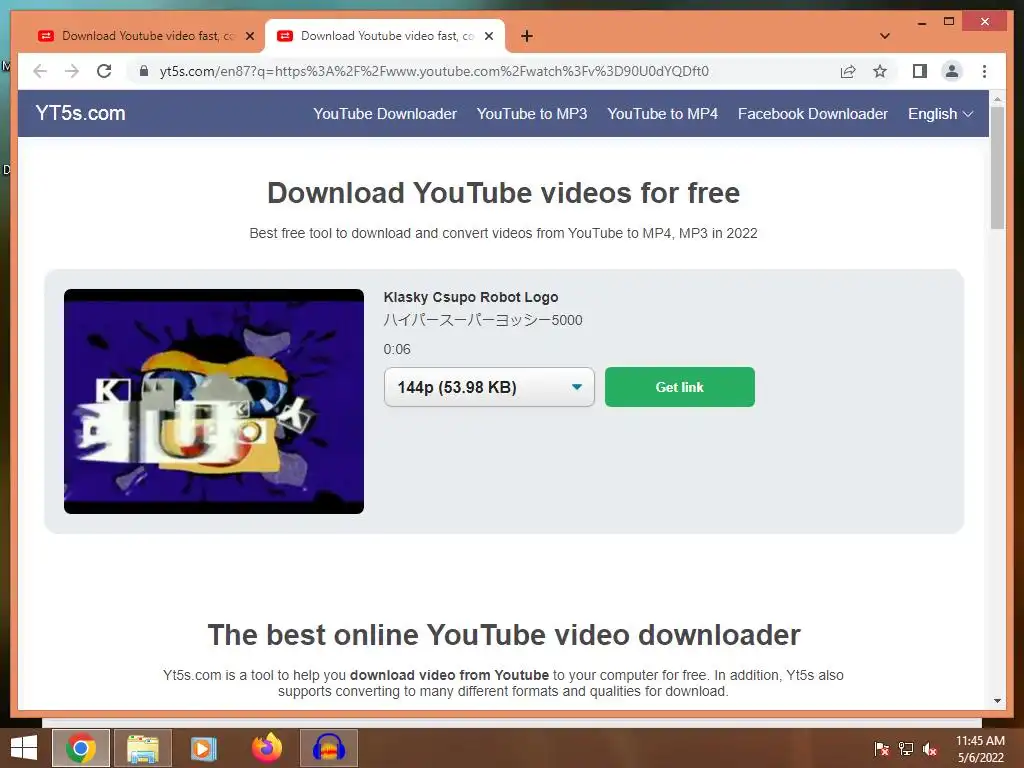Open the 144p (53.98 KB) quality dropdown

tap(489, 387)
